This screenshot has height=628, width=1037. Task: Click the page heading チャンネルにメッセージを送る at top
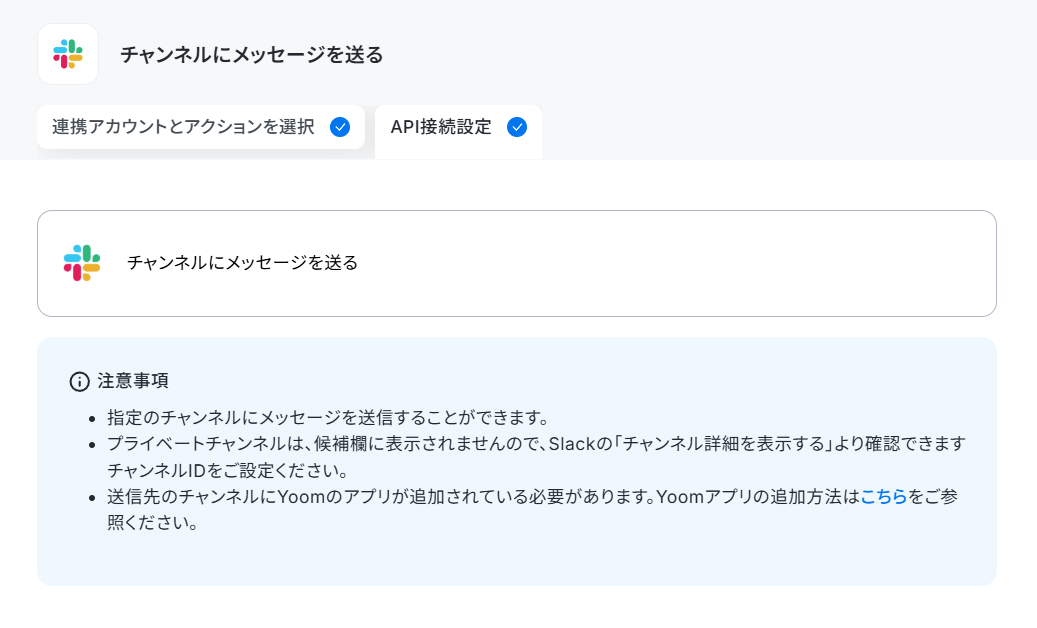click(251, 54)
